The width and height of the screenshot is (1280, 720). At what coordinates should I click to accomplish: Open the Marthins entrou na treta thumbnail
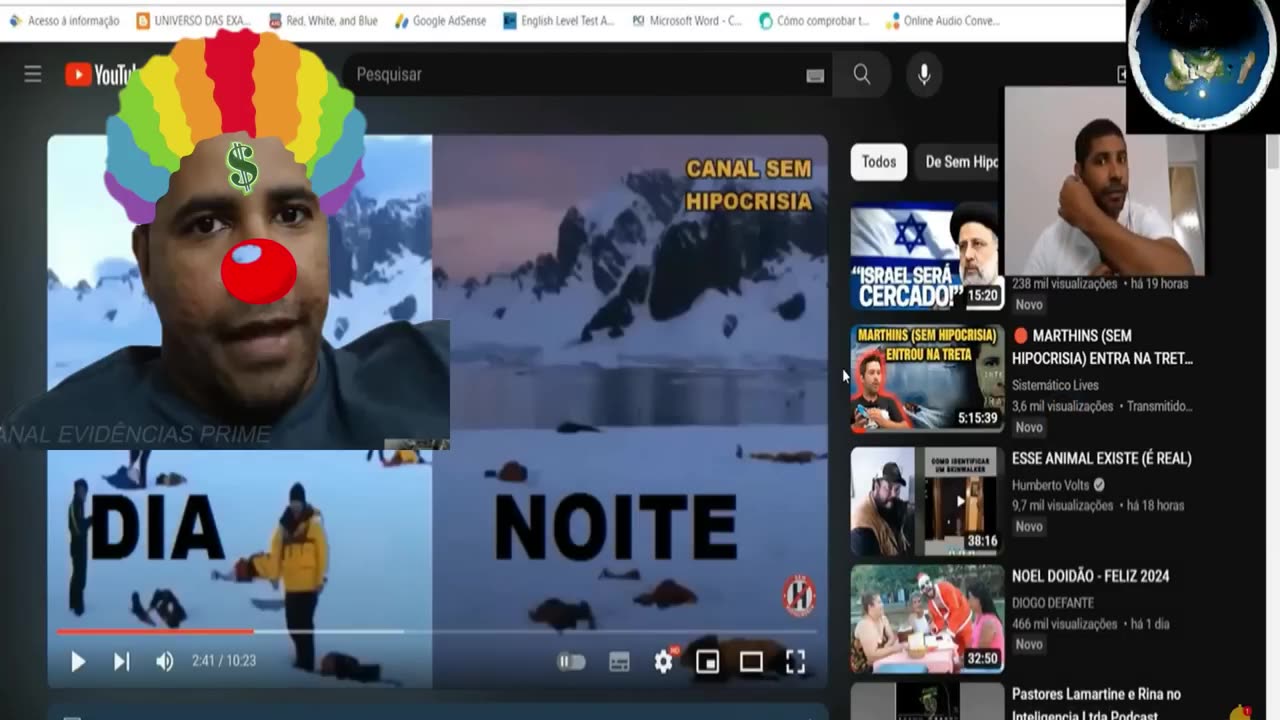click(927, 378)
